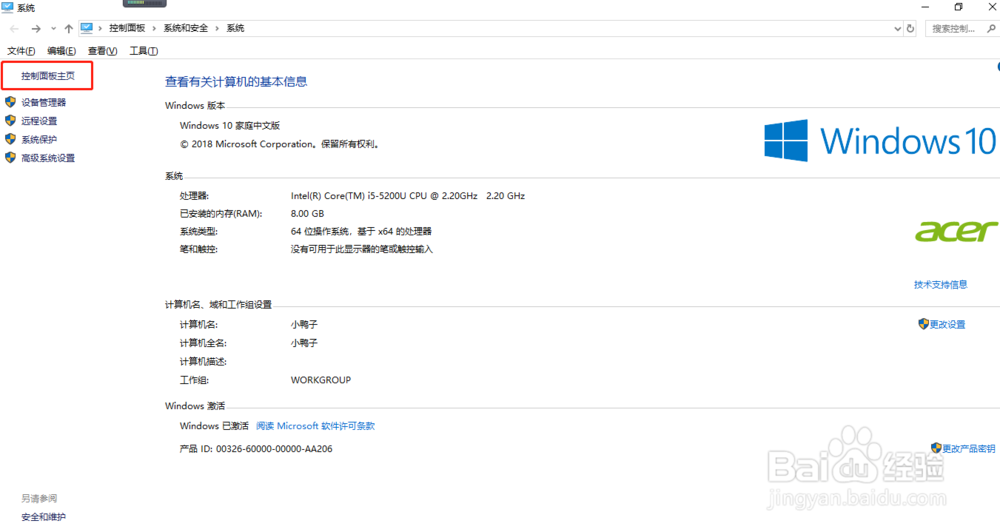The image size is (1000, 532).
Task: Select 控制面板 breadcrumb in the address bar
Action: click(127, 28)
